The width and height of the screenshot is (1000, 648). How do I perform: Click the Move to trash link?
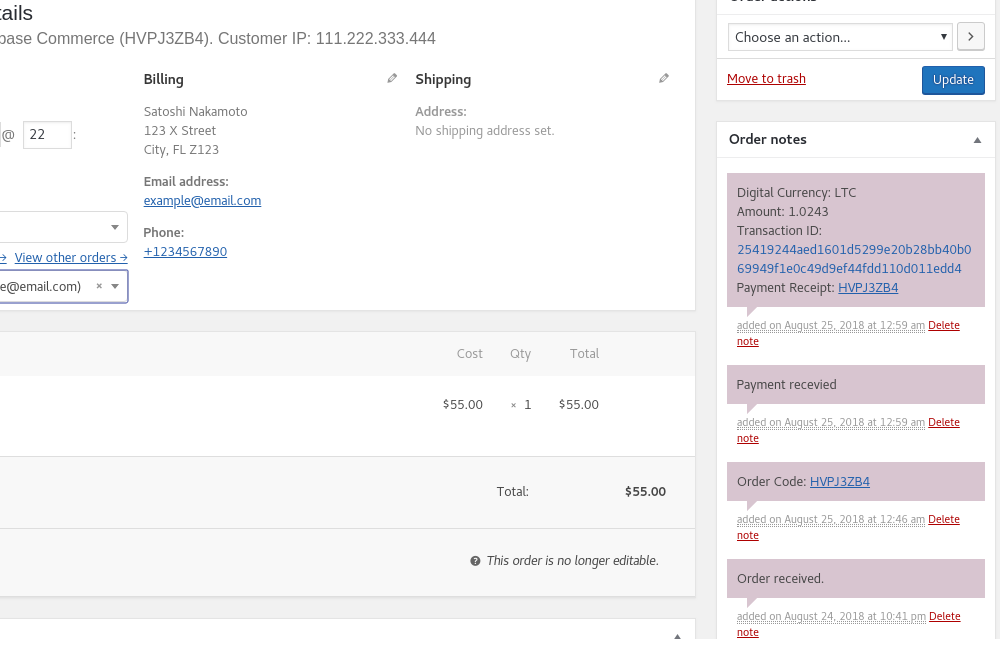pos(766,79)
